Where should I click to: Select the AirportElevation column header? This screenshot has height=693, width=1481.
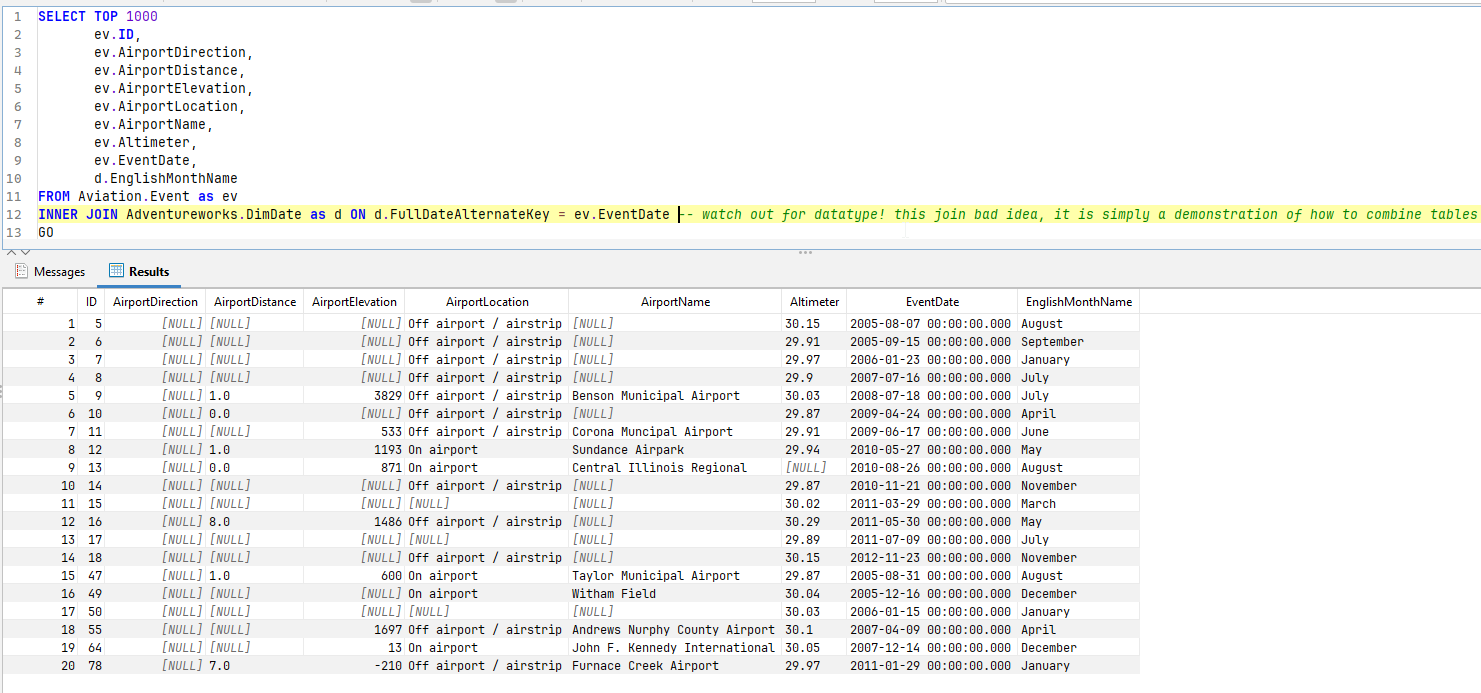[x=354, y=302]
